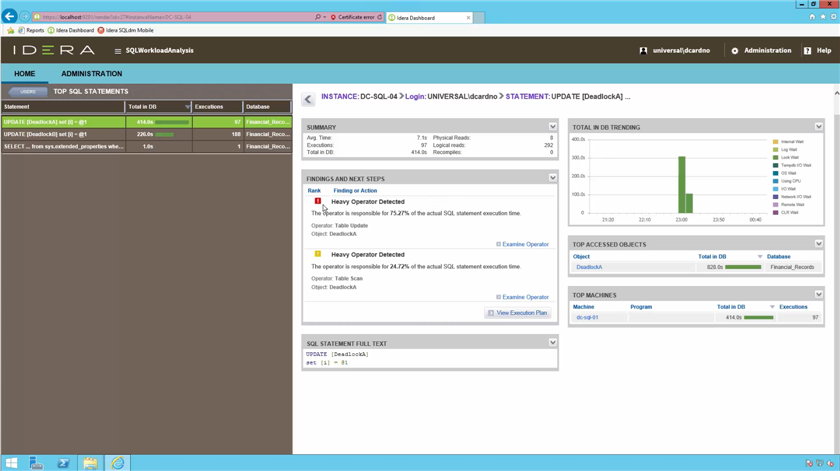Open the Windows Start button
The image size is (840, 471).
coord(11,463)
